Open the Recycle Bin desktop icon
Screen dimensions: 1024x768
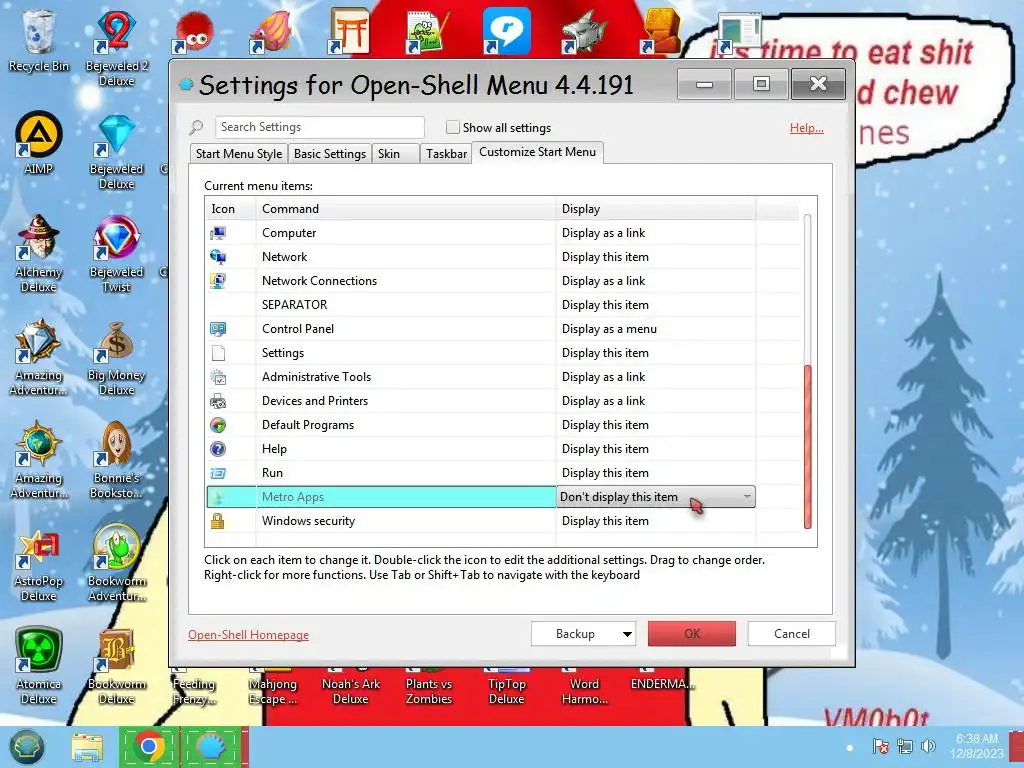39,40
